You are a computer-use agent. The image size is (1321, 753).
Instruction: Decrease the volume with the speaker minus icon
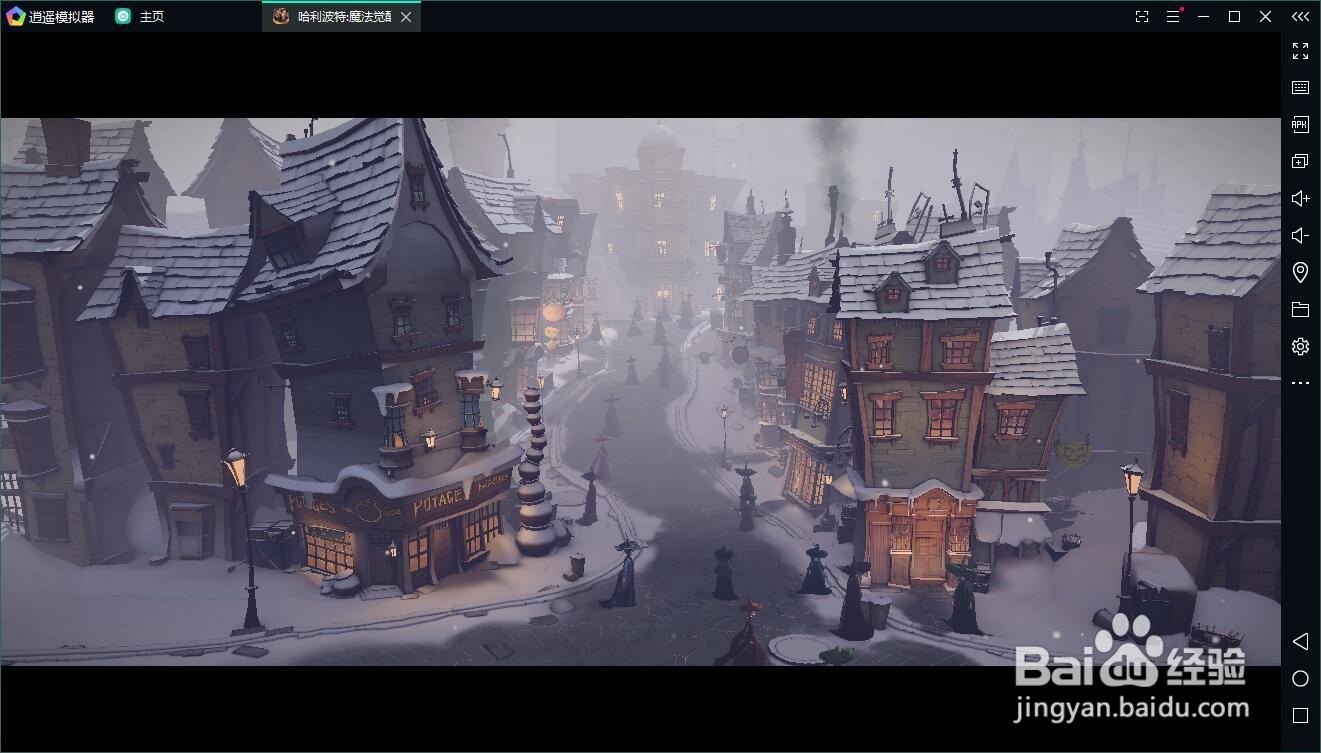[x=1300, y=235]
